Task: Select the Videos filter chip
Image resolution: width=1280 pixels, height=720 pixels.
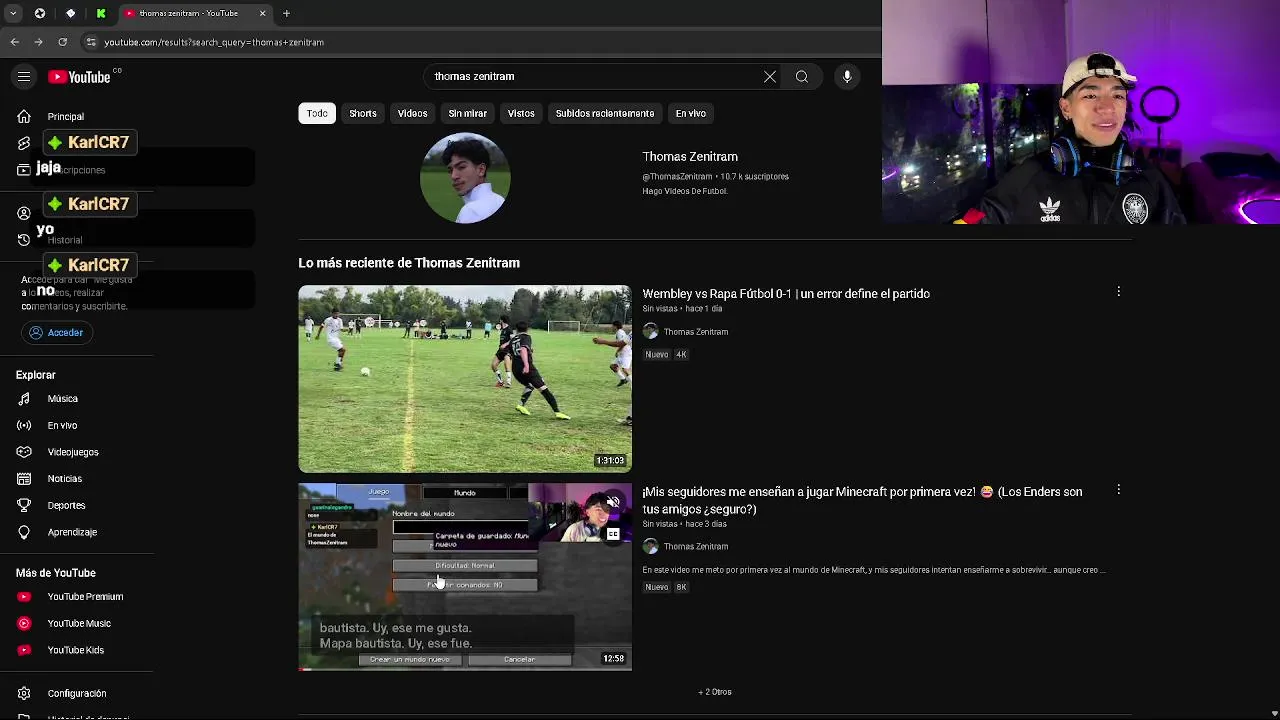Action: pos(412,113)
